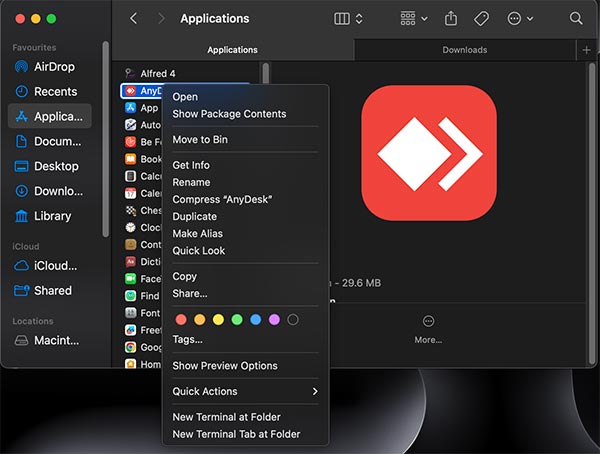The image size is (600, 454).
Task: Open Macintosh HD location in sidebar
Action: pyautogui.click(x=49, y=340)
